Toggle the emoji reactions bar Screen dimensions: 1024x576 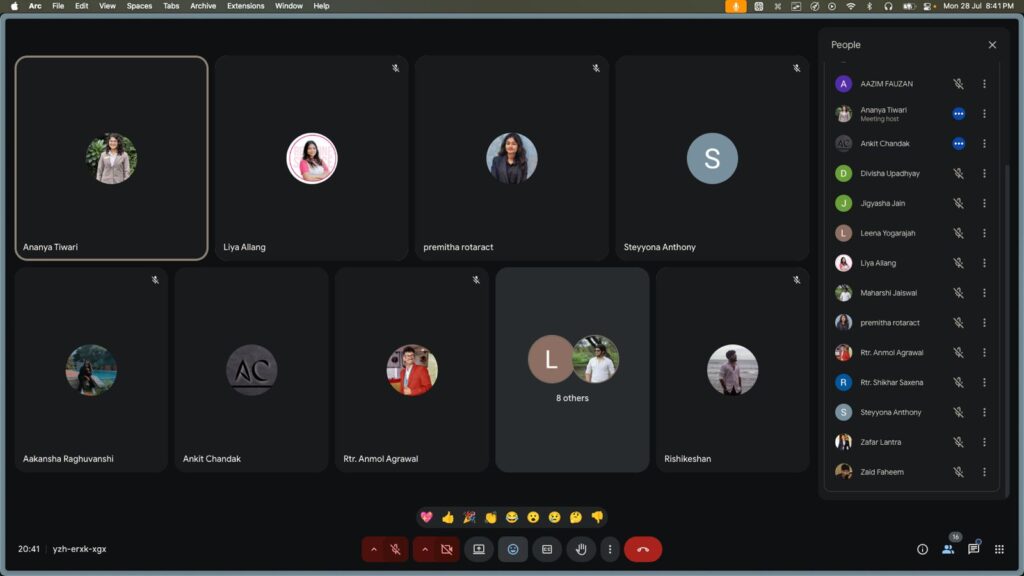(x=513, y=549)
